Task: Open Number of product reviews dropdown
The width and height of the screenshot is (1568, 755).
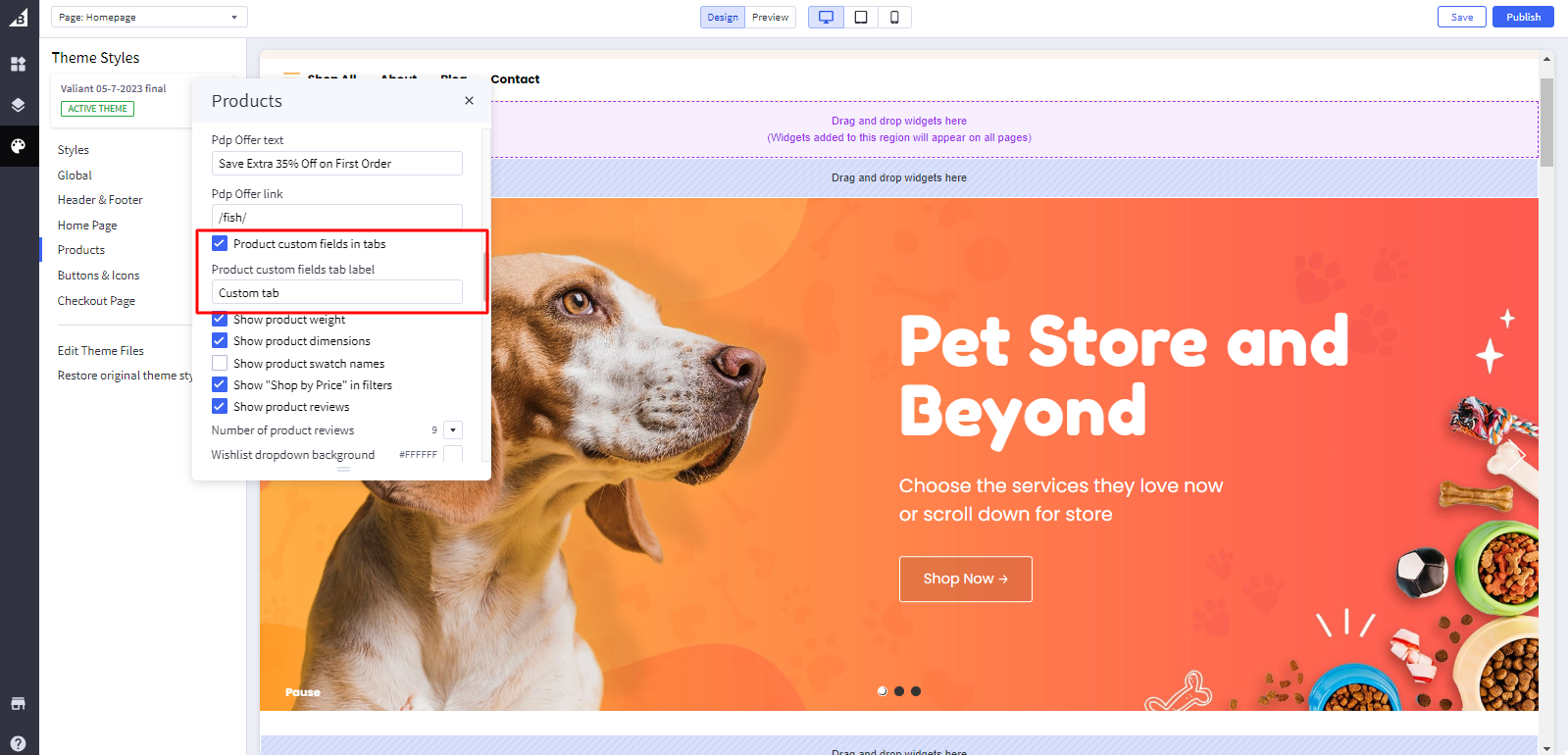Action: coord(452,429)
